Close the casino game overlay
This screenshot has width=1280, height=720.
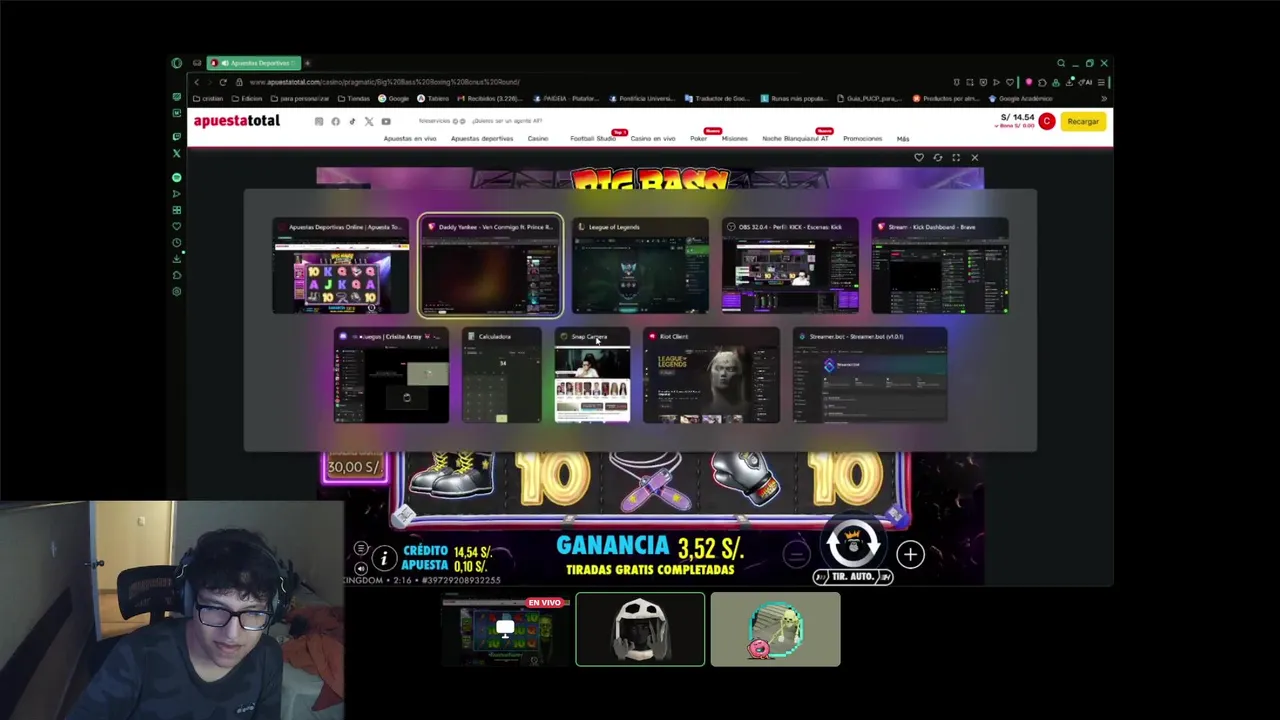975,157
